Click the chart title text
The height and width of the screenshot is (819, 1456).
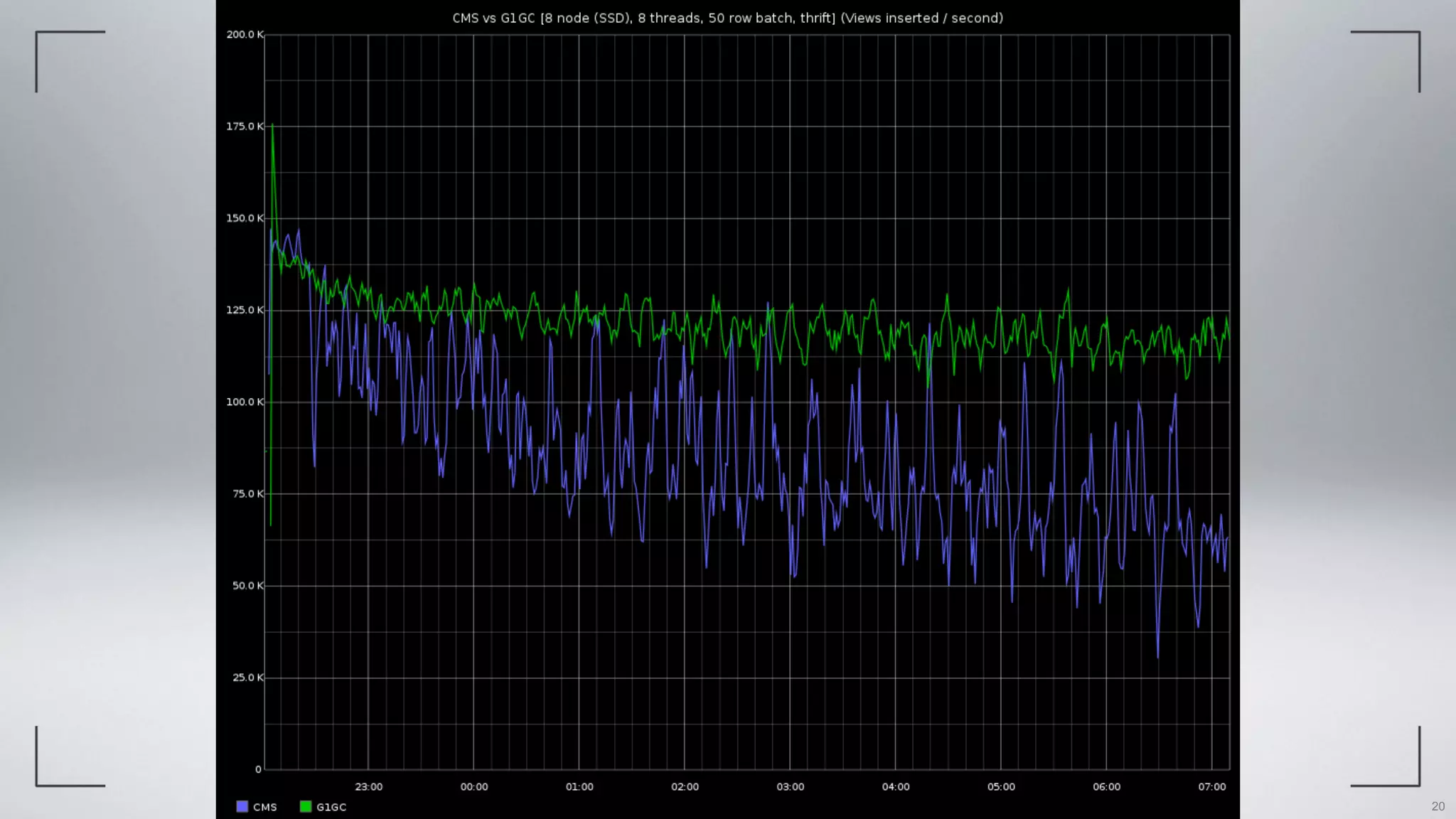(x=727, y=18)
